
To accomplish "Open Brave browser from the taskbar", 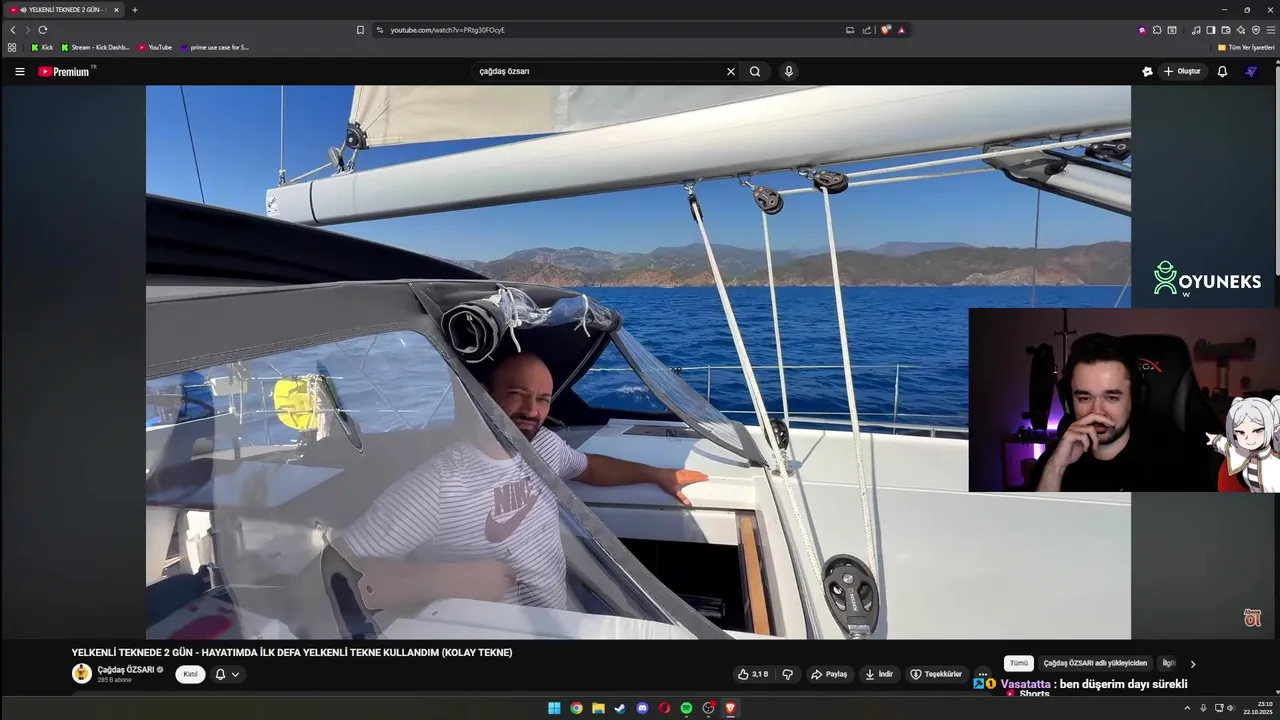I will (730, 708).
